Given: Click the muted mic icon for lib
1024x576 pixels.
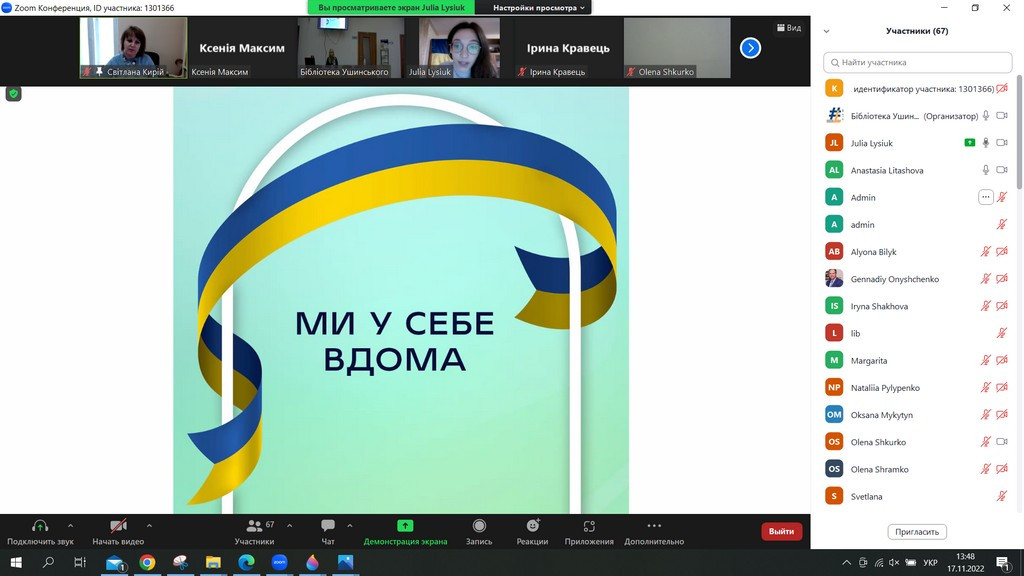Looking at the screenshot, I should (1002, 333).
